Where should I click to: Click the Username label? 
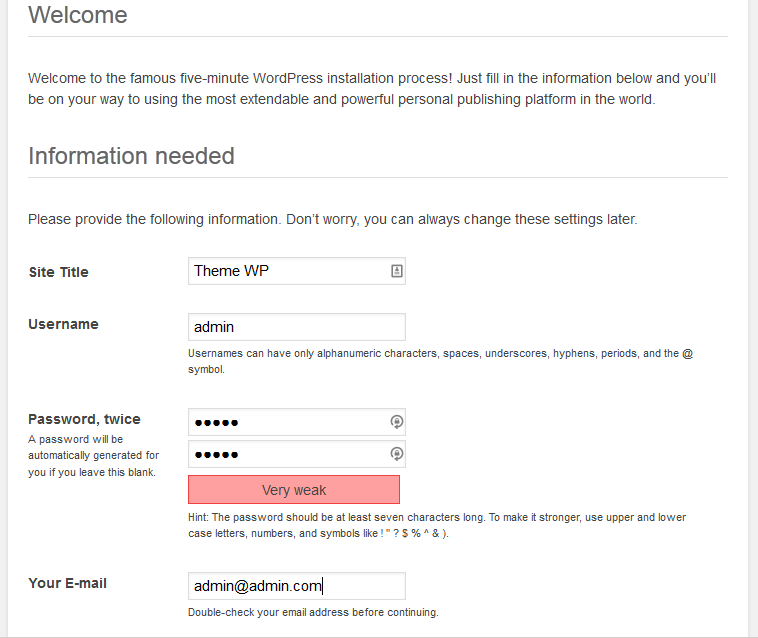63,324
